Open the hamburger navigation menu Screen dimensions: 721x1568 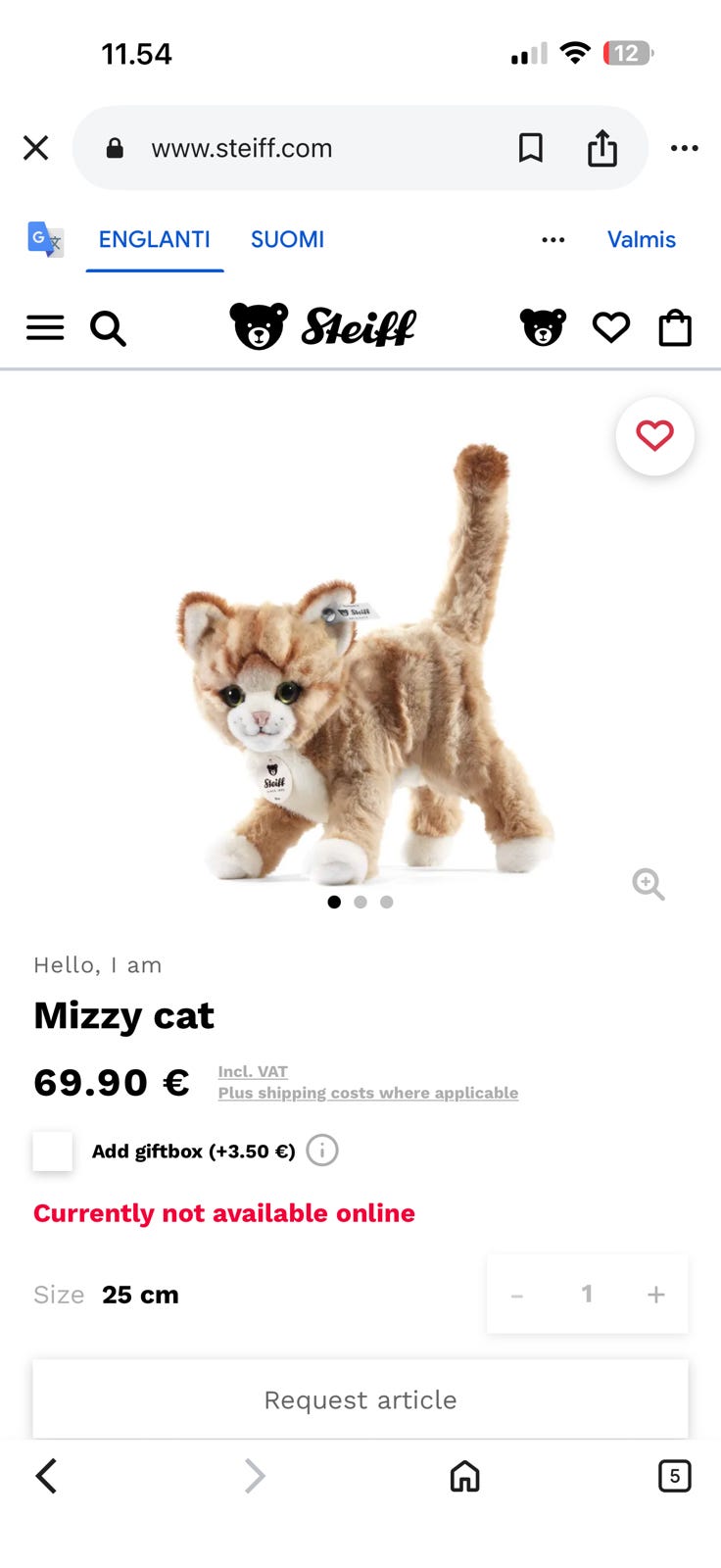click(45, 328)
